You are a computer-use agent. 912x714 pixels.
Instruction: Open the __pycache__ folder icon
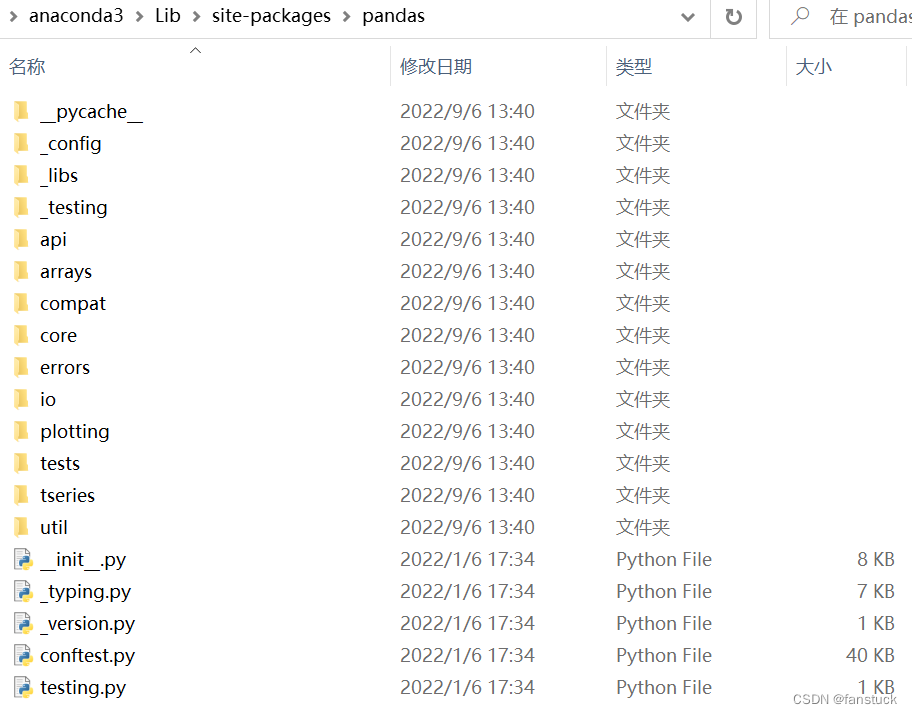(x=21, y=110)
